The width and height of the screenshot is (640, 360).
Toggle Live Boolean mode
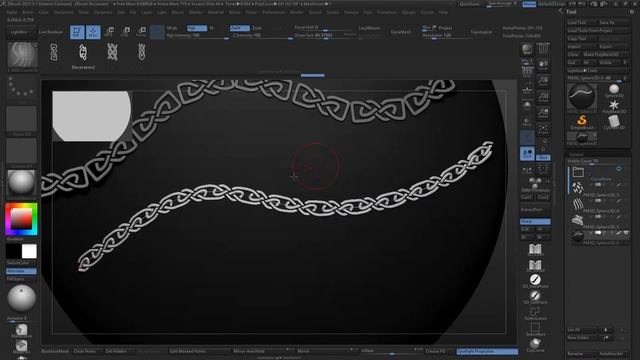(51, 32)
